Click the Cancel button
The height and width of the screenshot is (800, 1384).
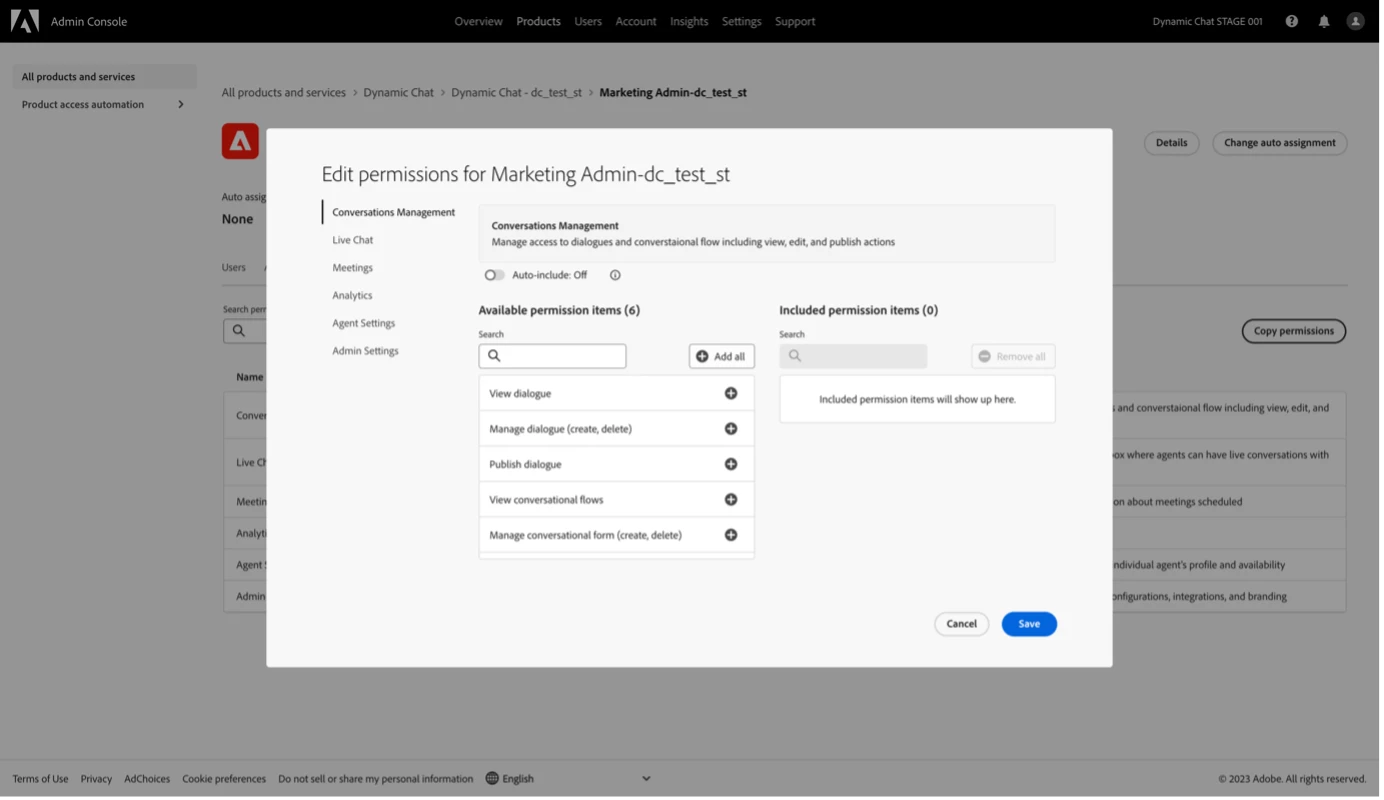click(x=964, y=626)
